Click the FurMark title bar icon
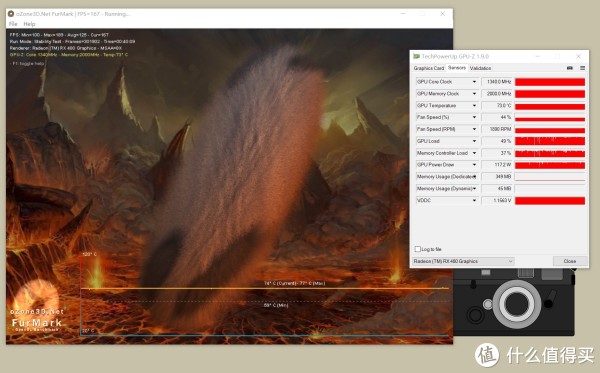This screenshot has width=600, height=373. 11,14
